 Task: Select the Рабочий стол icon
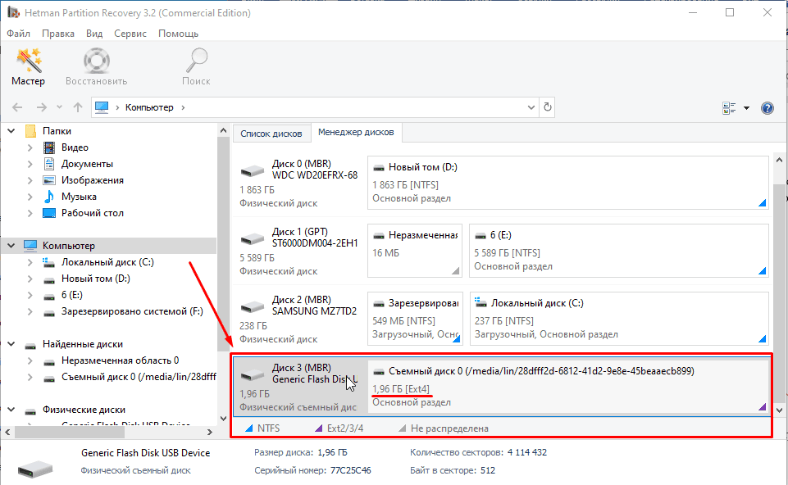tap(49, 213)
